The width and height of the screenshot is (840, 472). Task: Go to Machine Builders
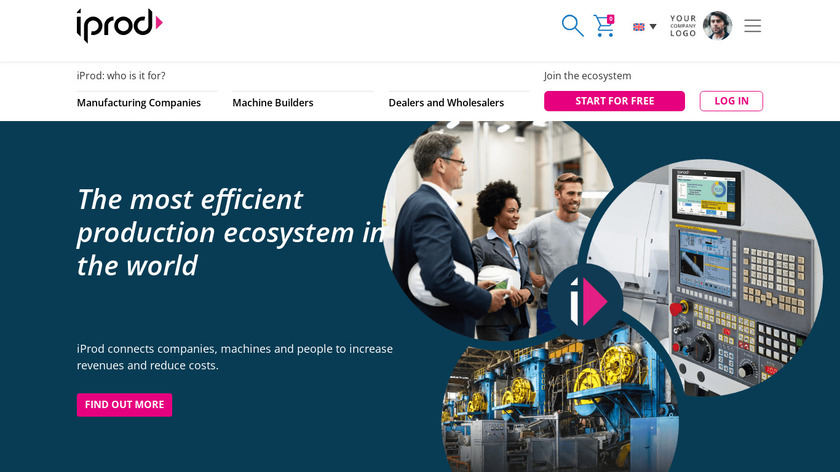tap(273, 102)
